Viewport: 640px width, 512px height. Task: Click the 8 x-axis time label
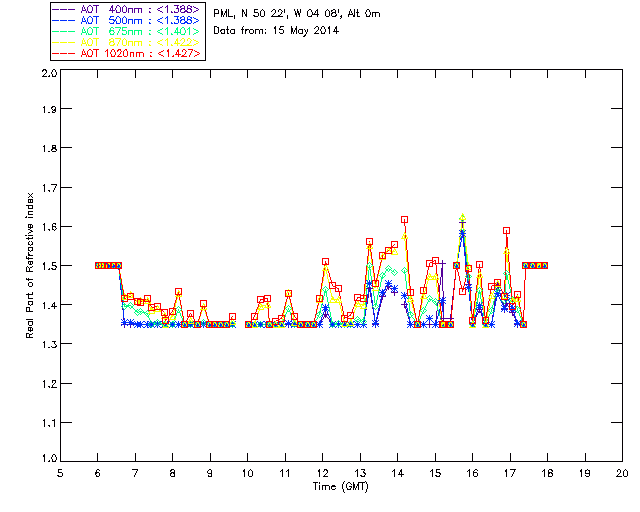[x=173, y=473]
